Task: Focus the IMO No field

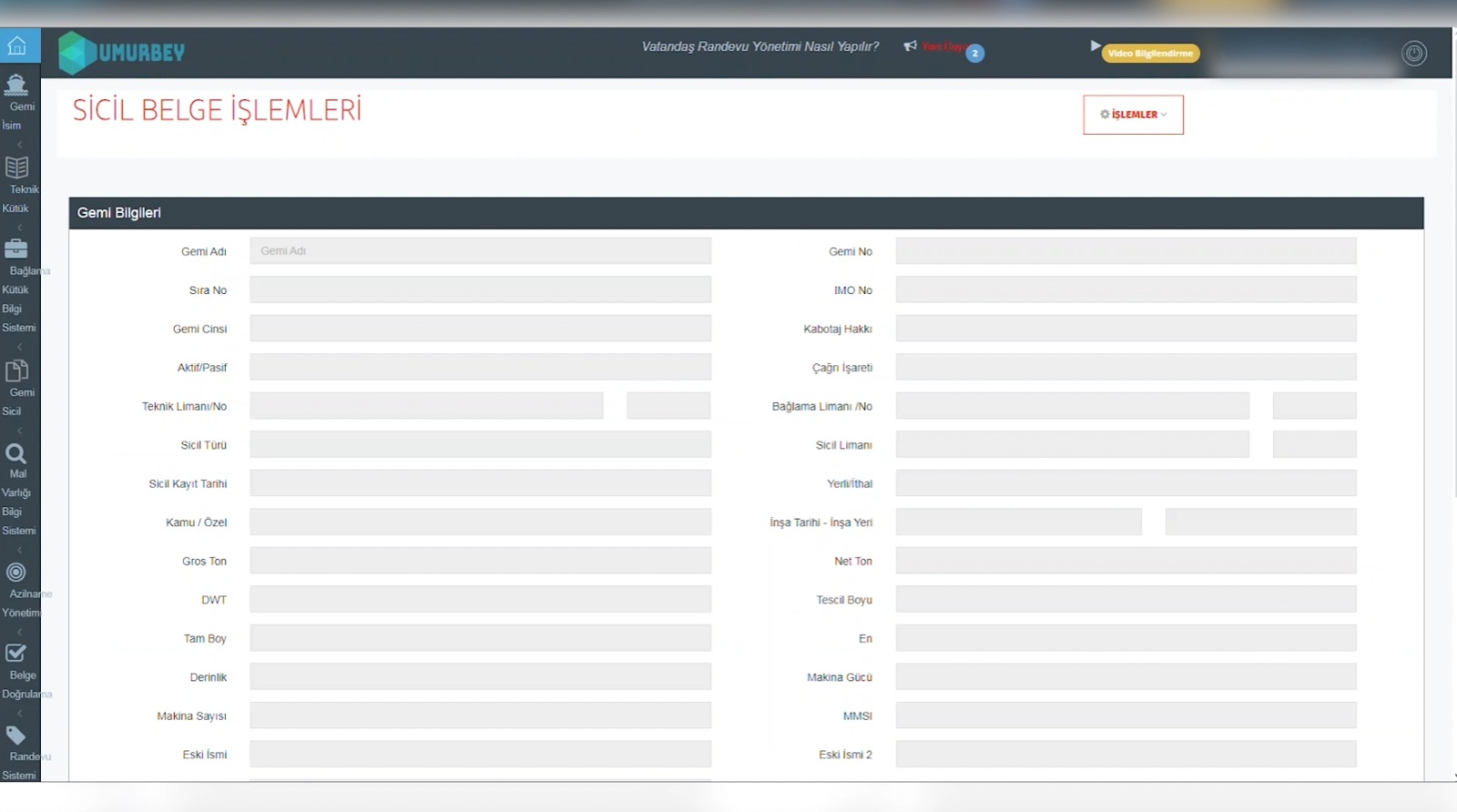Action: pyautogui.click(x=1126, y=290)
